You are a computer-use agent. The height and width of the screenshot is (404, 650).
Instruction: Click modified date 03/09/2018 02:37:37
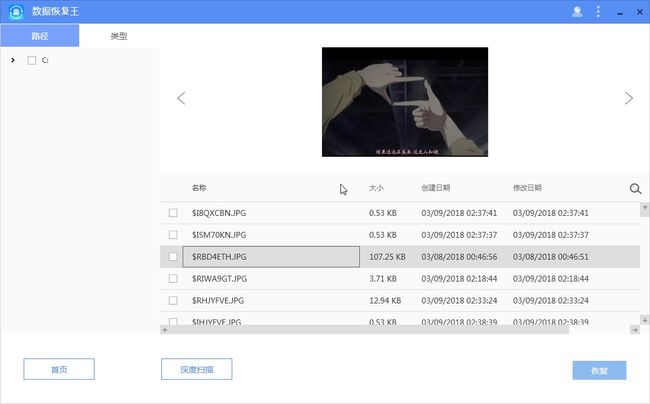tap(551, 235)
